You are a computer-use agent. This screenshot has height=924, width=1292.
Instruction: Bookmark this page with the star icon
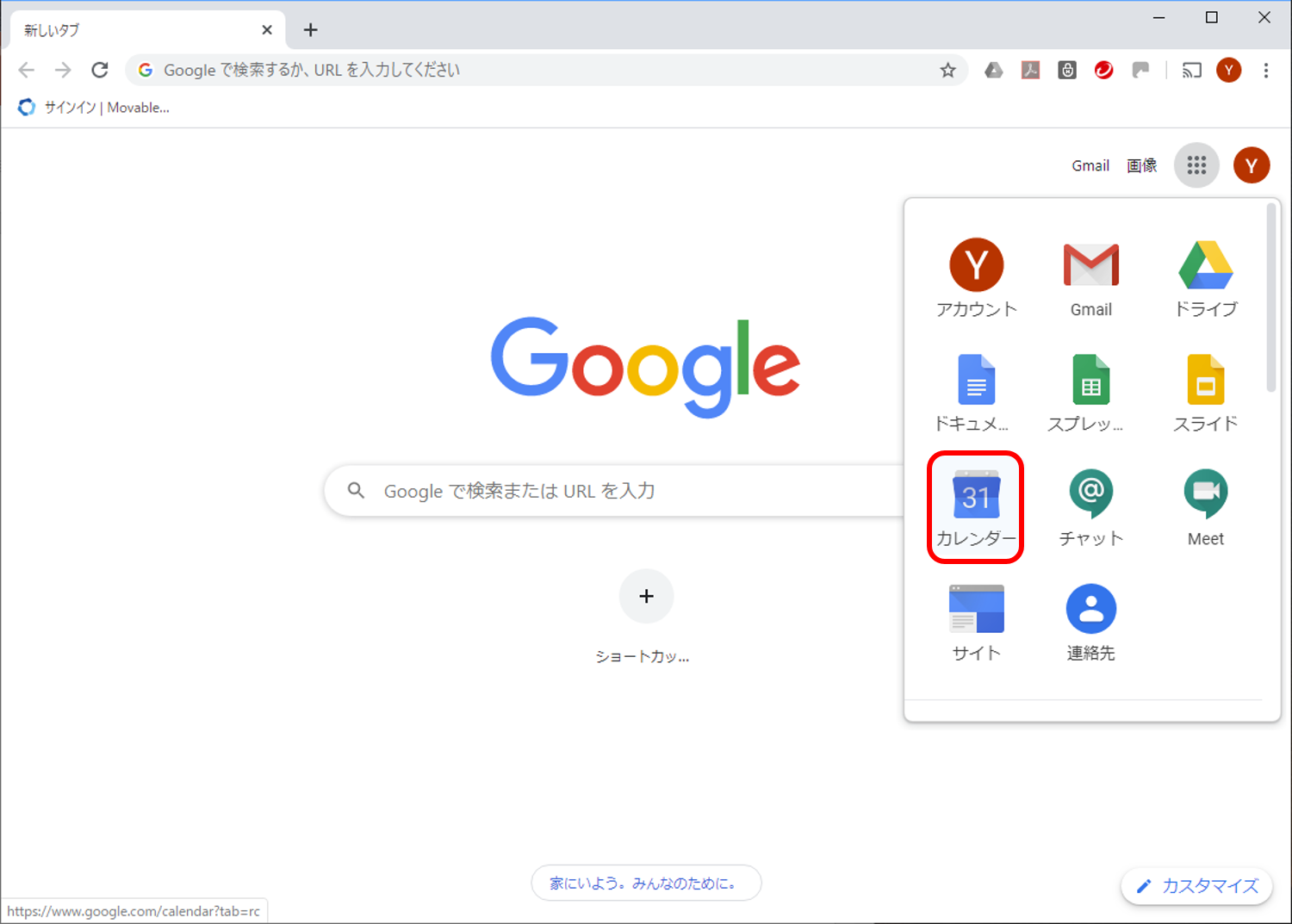pos(947,71)
